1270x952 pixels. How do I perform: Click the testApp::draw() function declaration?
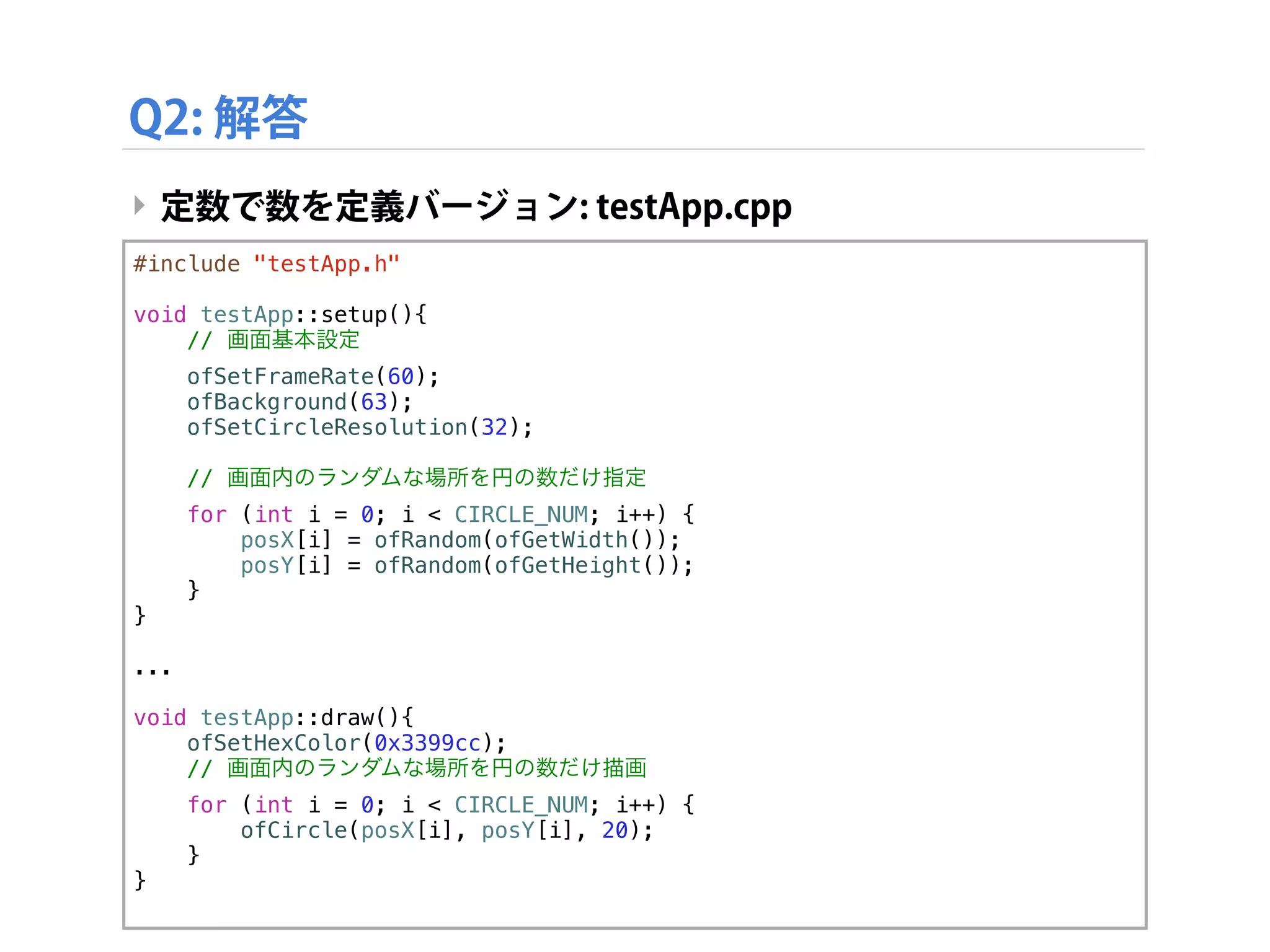273,717
